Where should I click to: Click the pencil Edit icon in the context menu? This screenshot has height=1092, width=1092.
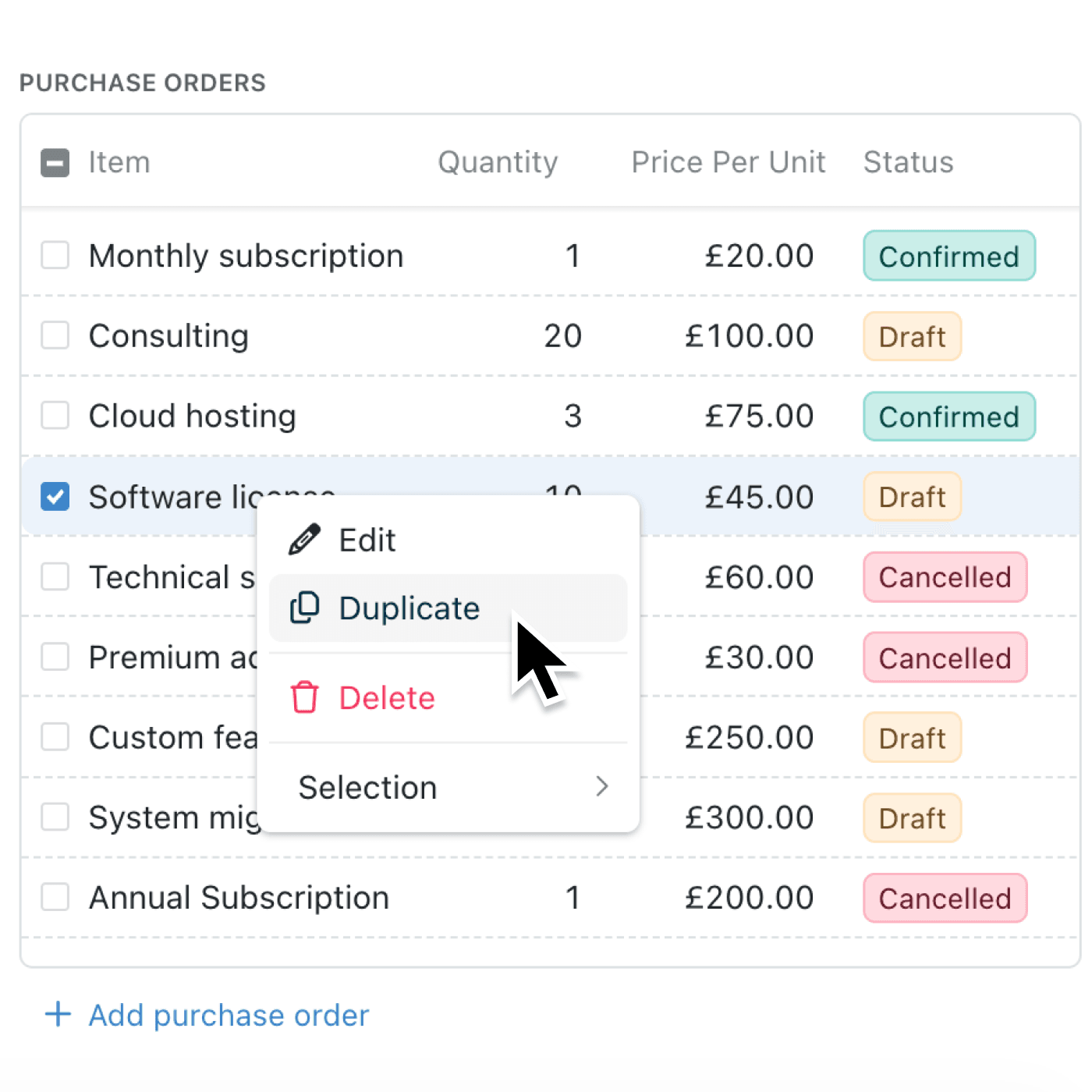pyautogui.click(x=304, y=538)
